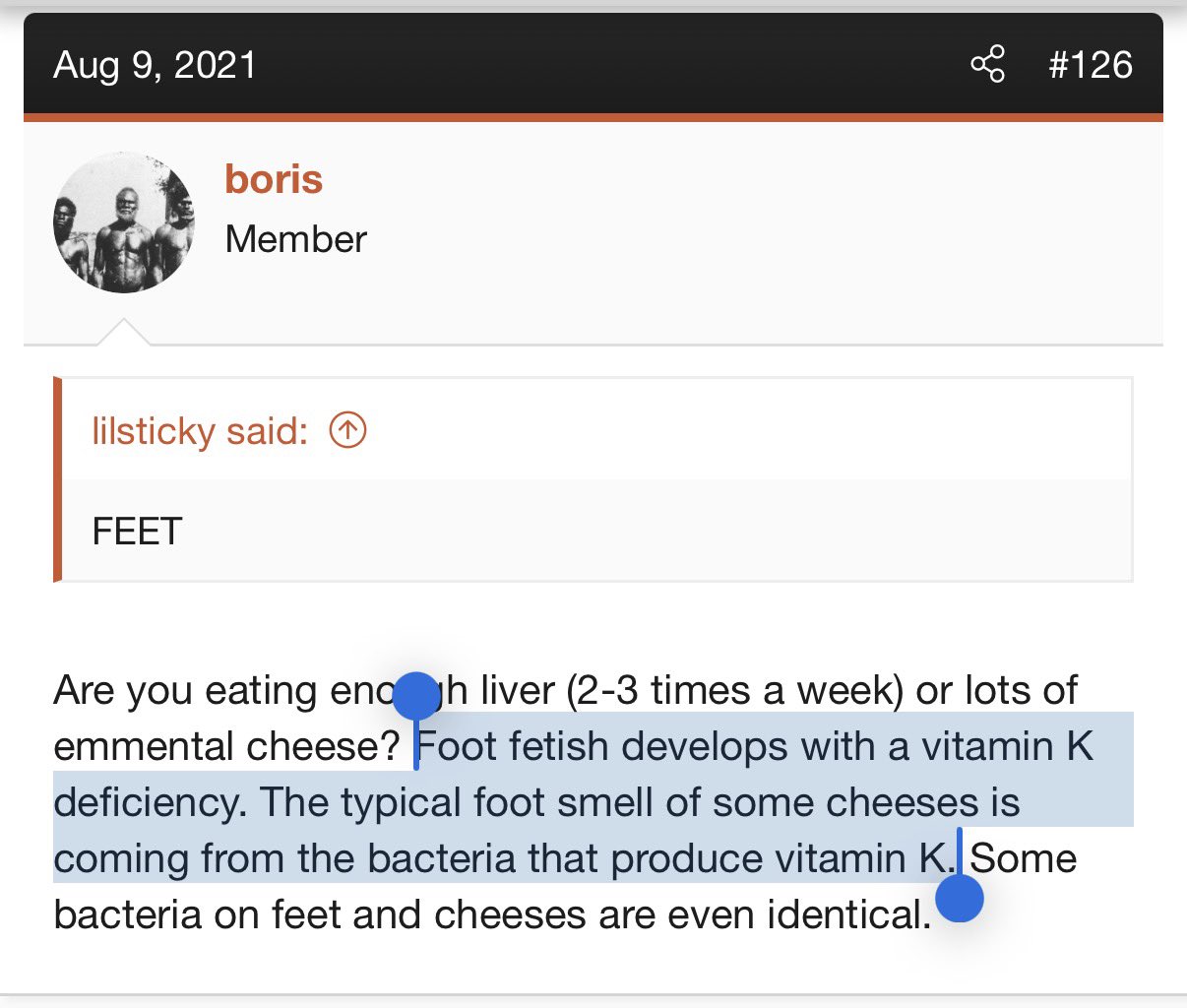Click the highlighted word 'deficiency'

tap(148, 802)
